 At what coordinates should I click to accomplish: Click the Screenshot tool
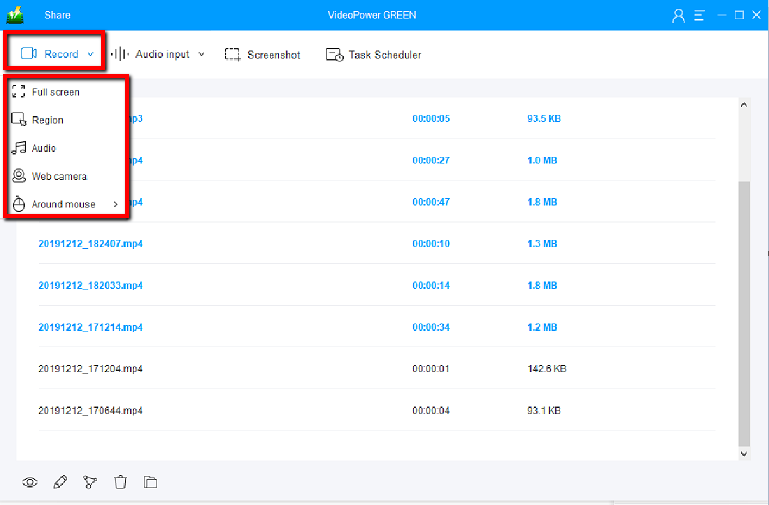click(262, 55)
